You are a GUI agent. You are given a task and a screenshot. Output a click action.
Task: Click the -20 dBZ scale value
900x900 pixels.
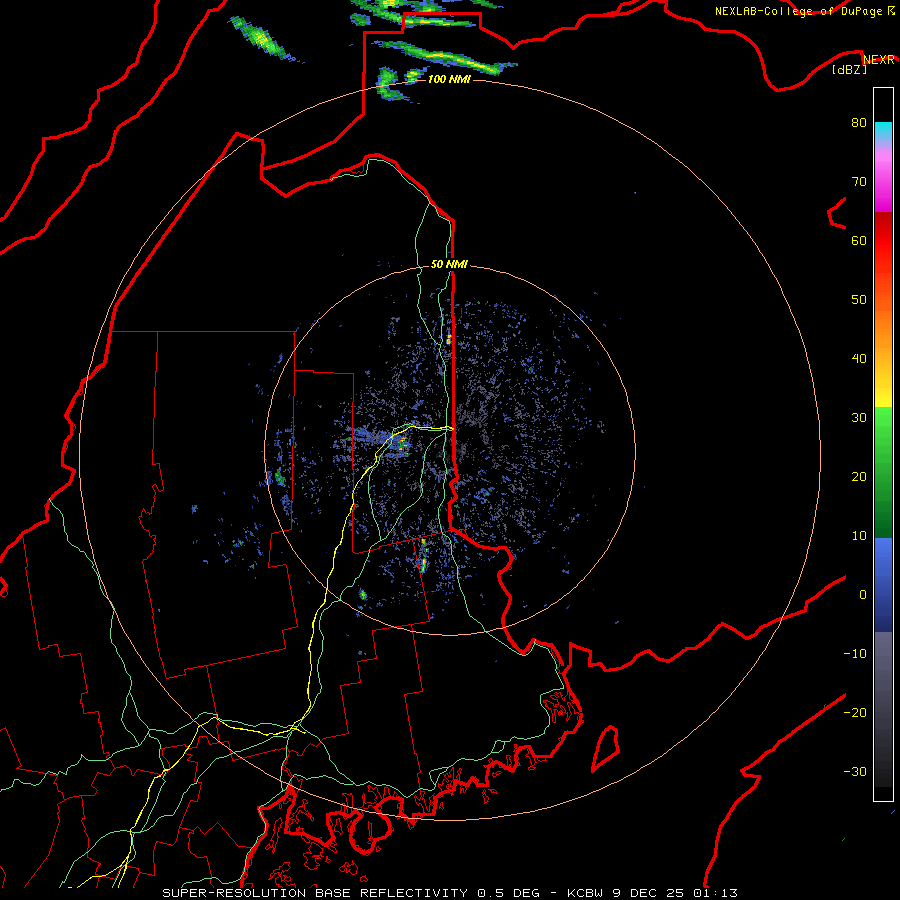[855, 712]
